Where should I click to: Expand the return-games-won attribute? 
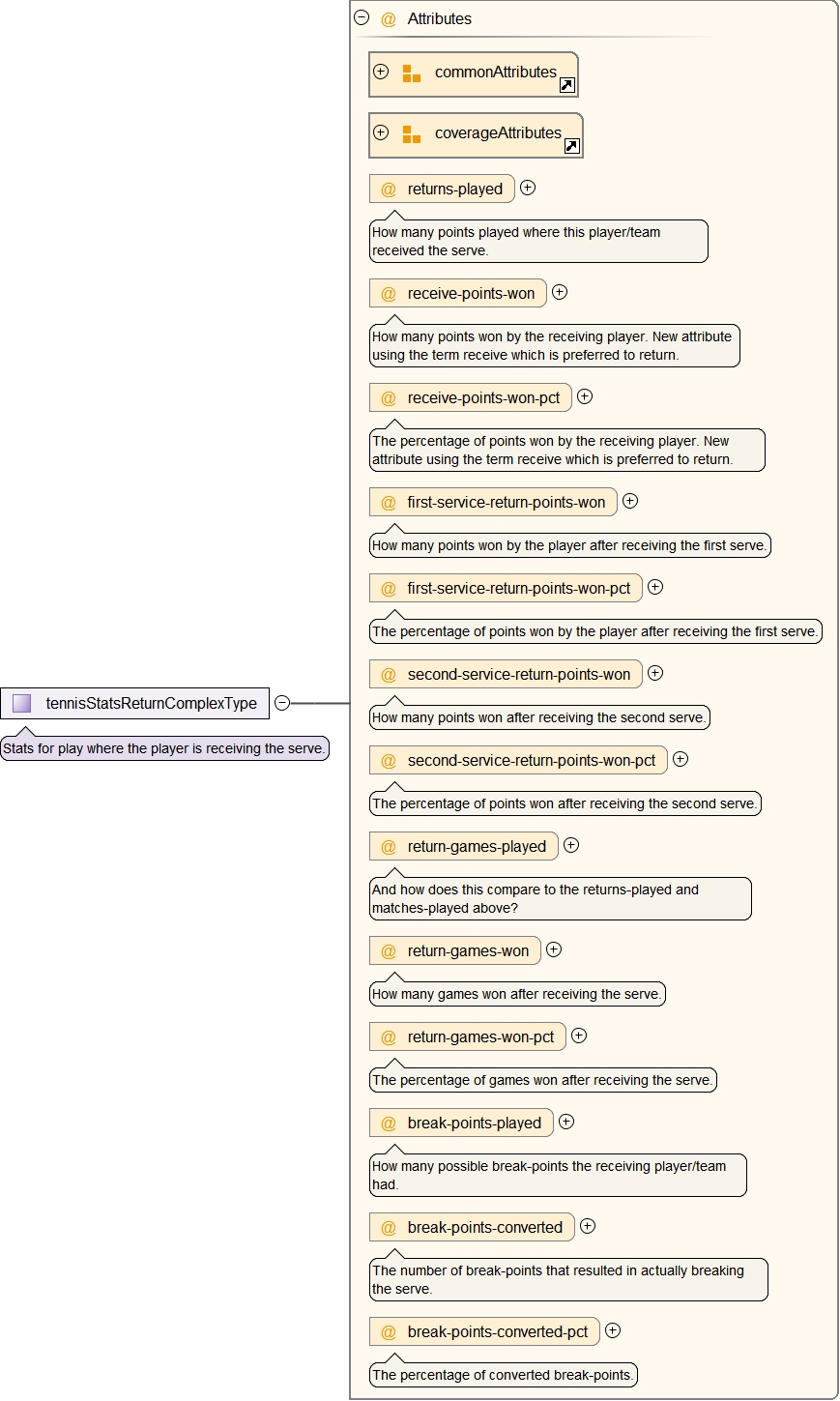[554, 949]
